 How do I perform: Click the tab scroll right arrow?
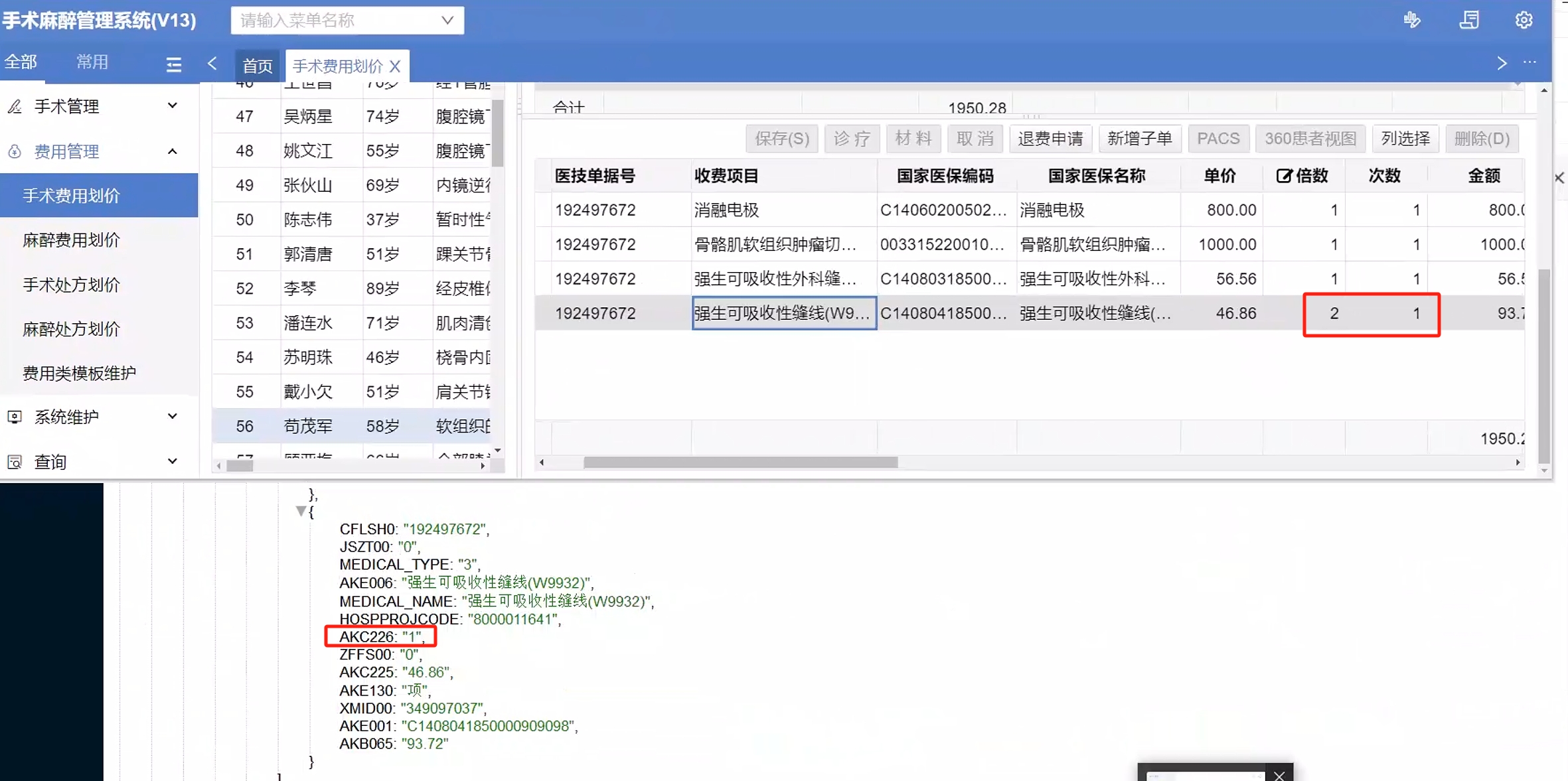(1502, 64)
